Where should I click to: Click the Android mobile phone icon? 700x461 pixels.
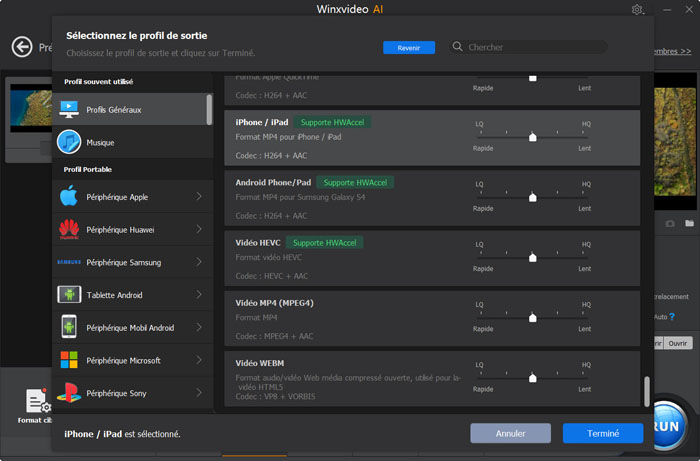[69, 327]
